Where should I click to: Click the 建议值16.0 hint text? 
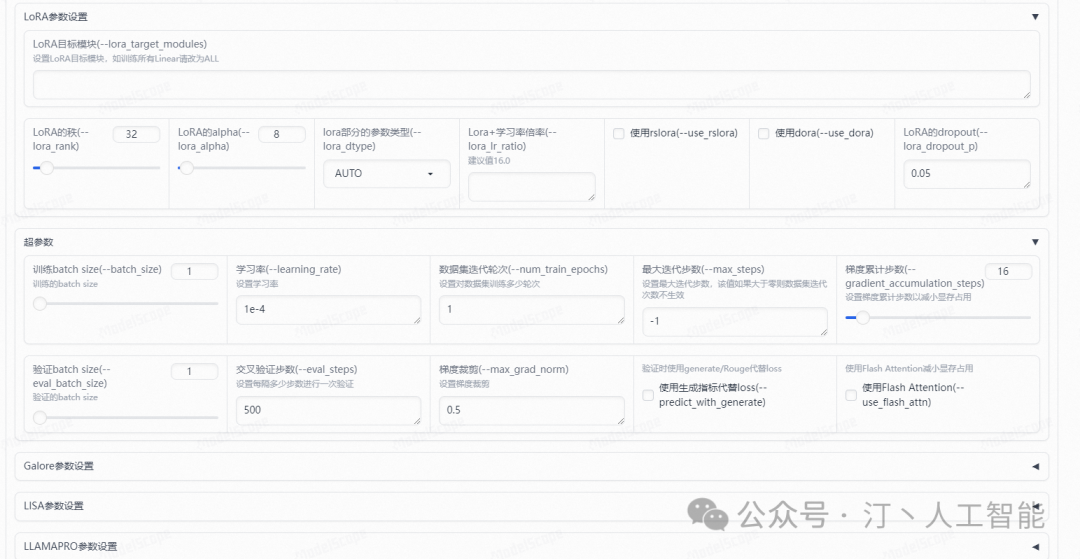click(x=489, y=160)
